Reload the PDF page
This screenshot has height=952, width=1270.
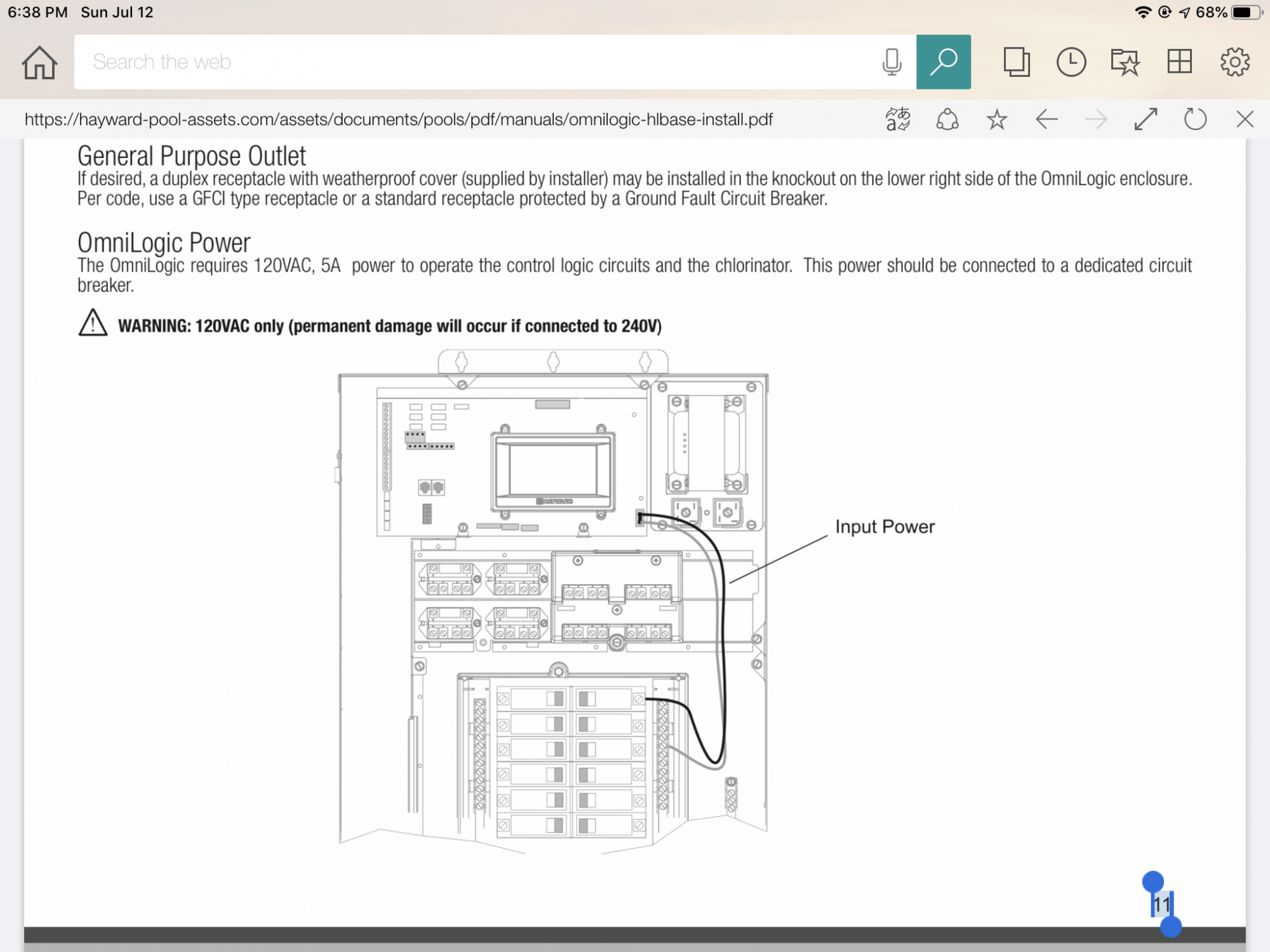point(1195,119)
